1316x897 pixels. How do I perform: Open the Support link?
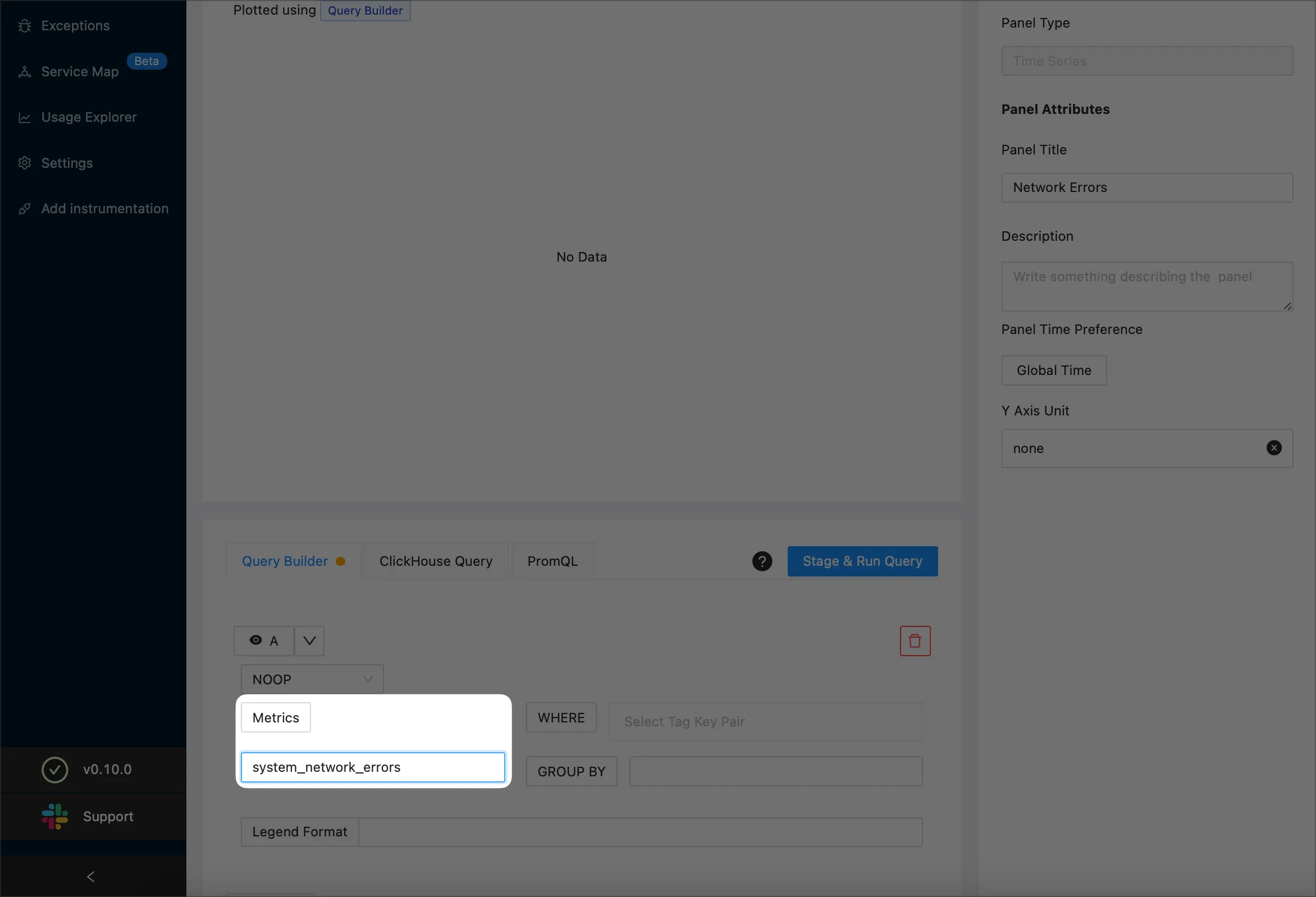[108, 816]
